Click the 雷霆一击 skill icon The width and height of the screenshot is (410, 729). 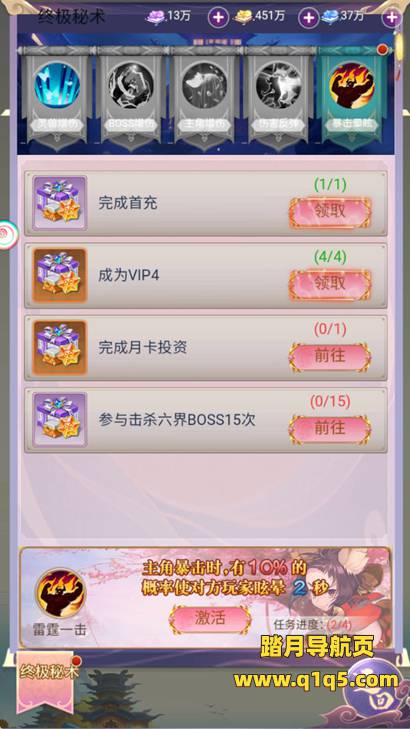point(60,593)
